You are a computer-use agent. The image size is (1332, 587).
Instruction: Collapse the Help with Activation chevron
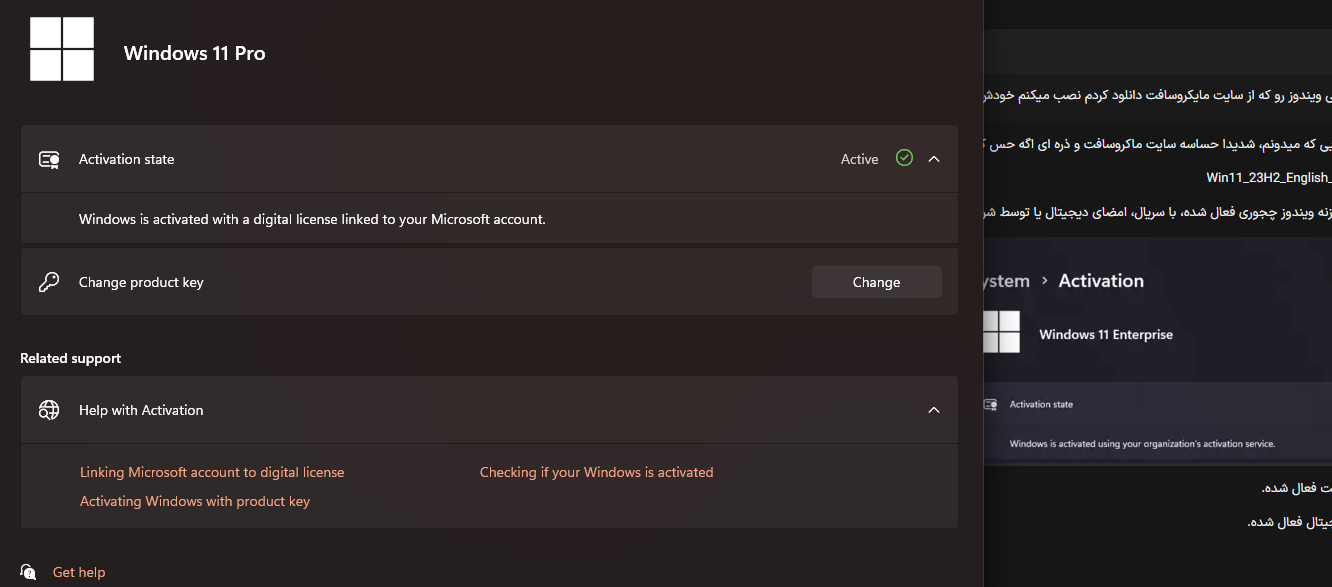(x=934, y=410)
